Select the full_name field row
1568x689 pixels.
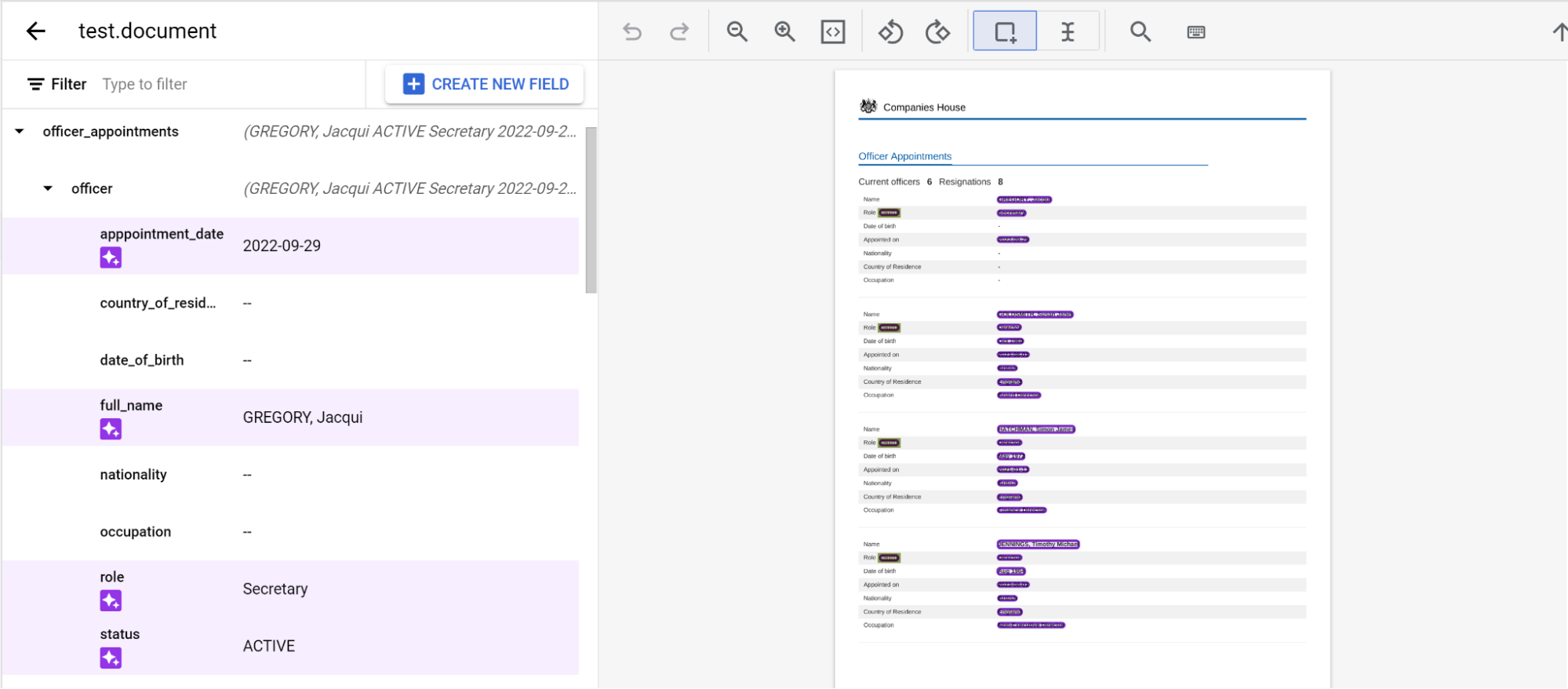click(x=290, y=417)
